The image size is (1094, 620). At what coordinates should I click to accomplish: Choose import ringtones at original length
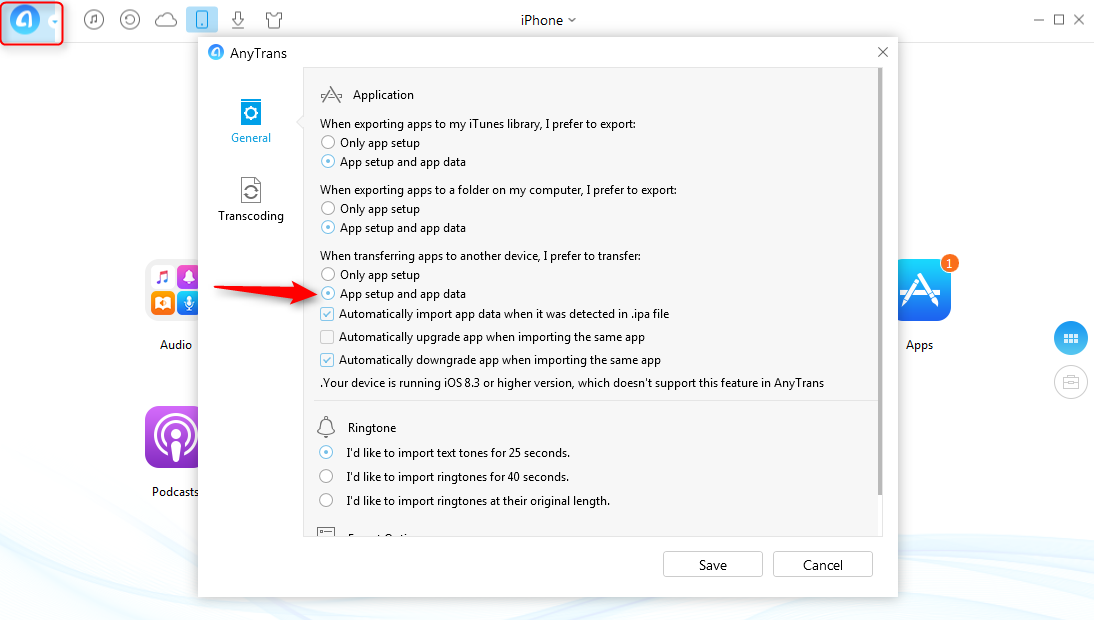click(x=326, y=500)
